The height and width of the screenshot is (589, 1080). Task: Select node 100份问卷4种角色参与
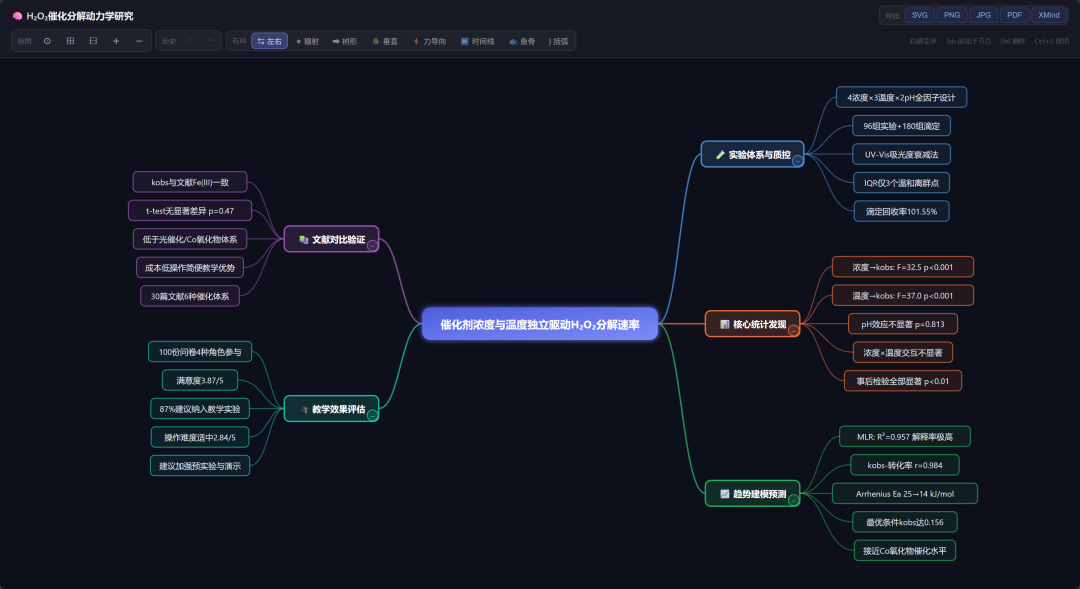[200, 351]
